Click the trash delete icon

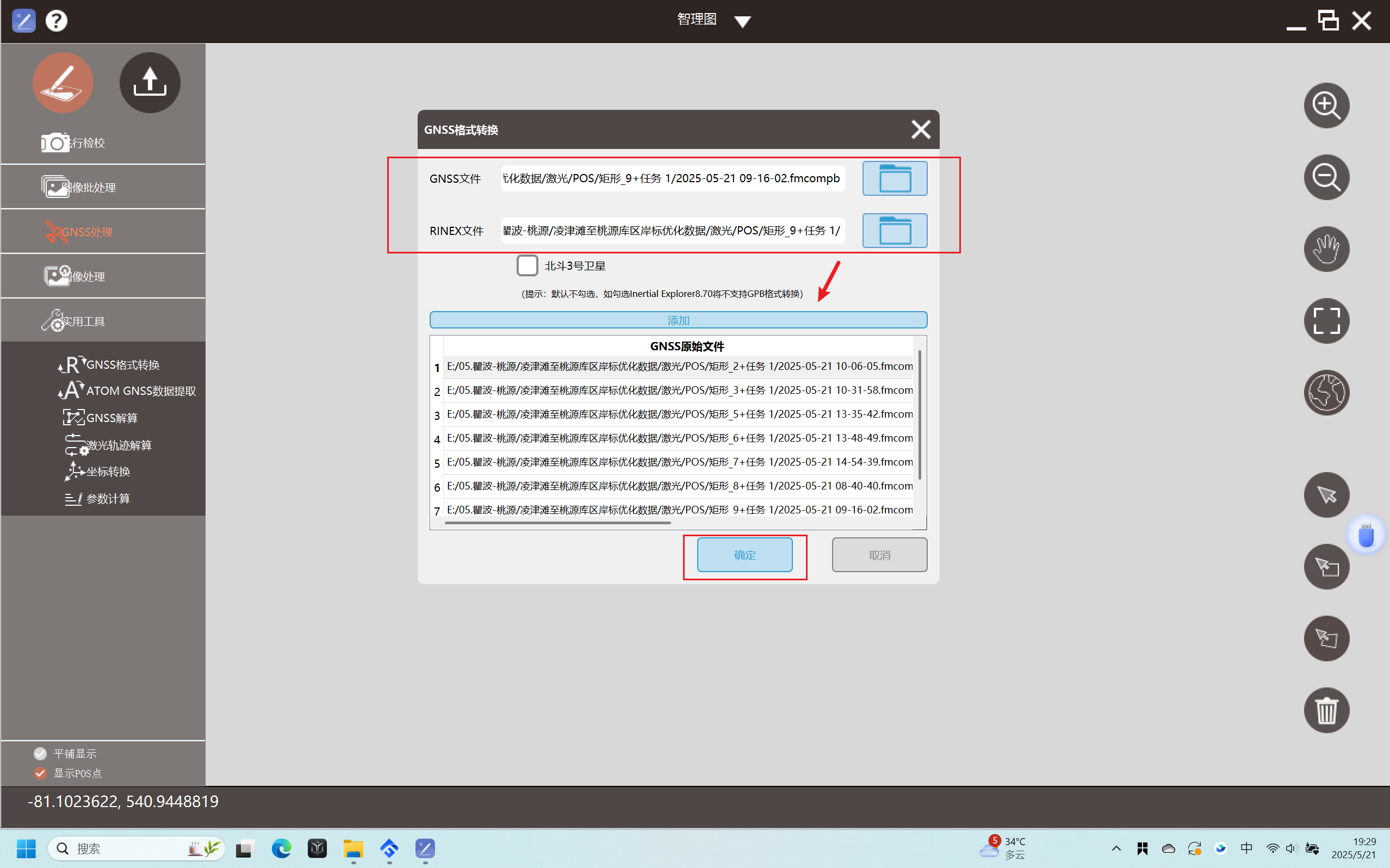point(1326,710)
